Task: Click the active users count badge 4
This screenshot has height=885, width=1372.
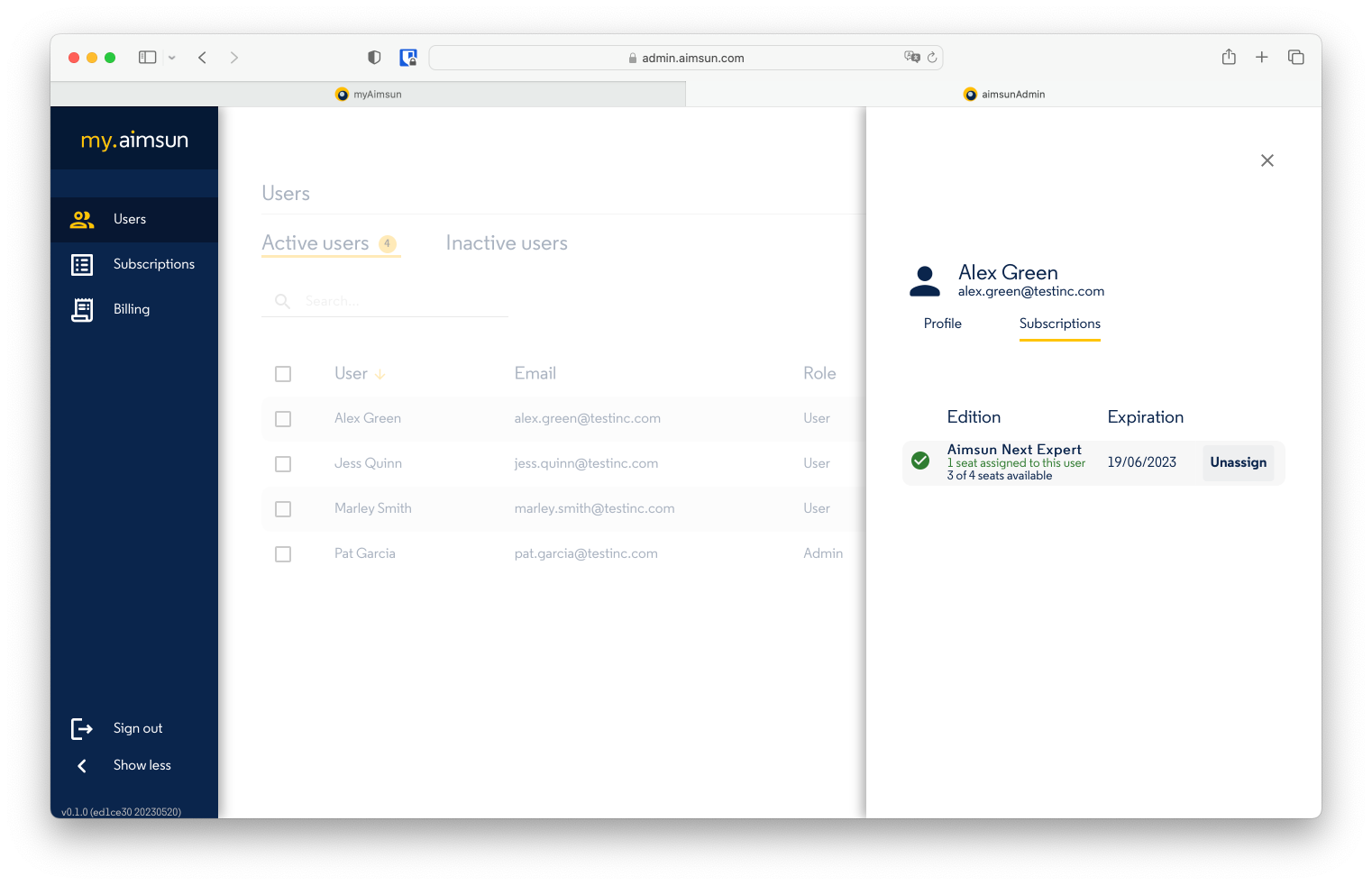Action: coord(388,243)
